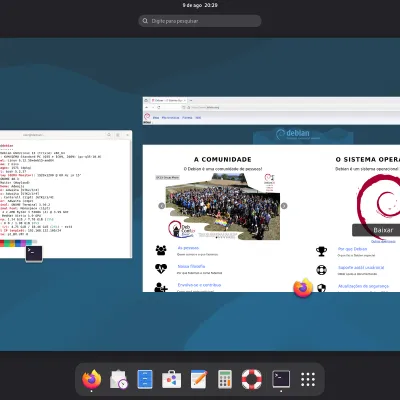Show the previous slide in the community carousel

pyautogui.click(x=161, y=206)
